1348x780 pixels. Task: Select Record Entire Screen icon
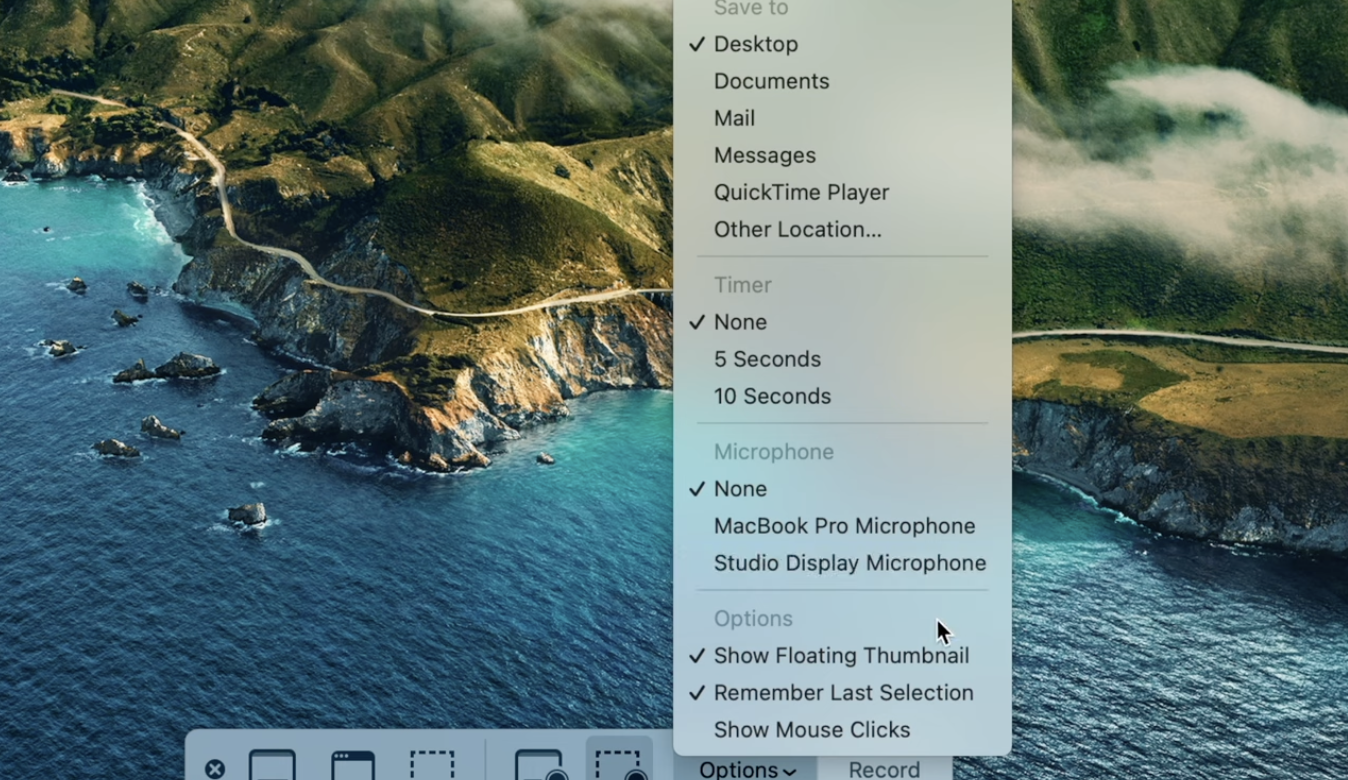(x=540, y=765)
